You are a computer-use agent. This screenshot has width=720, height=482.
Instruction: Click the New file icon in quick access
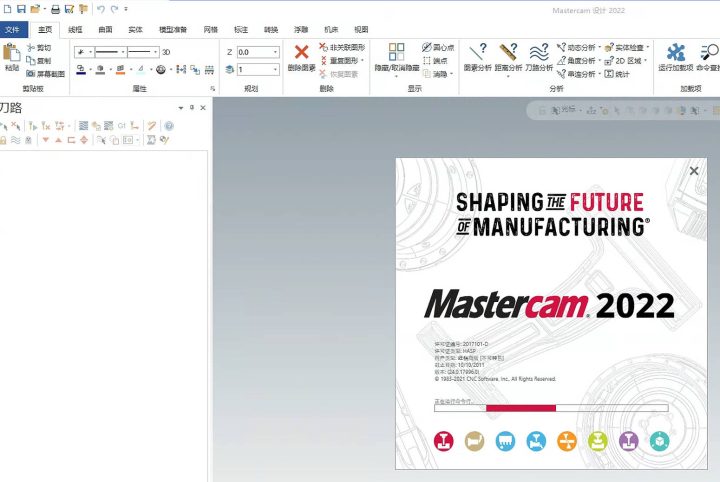tap(8, 9)
